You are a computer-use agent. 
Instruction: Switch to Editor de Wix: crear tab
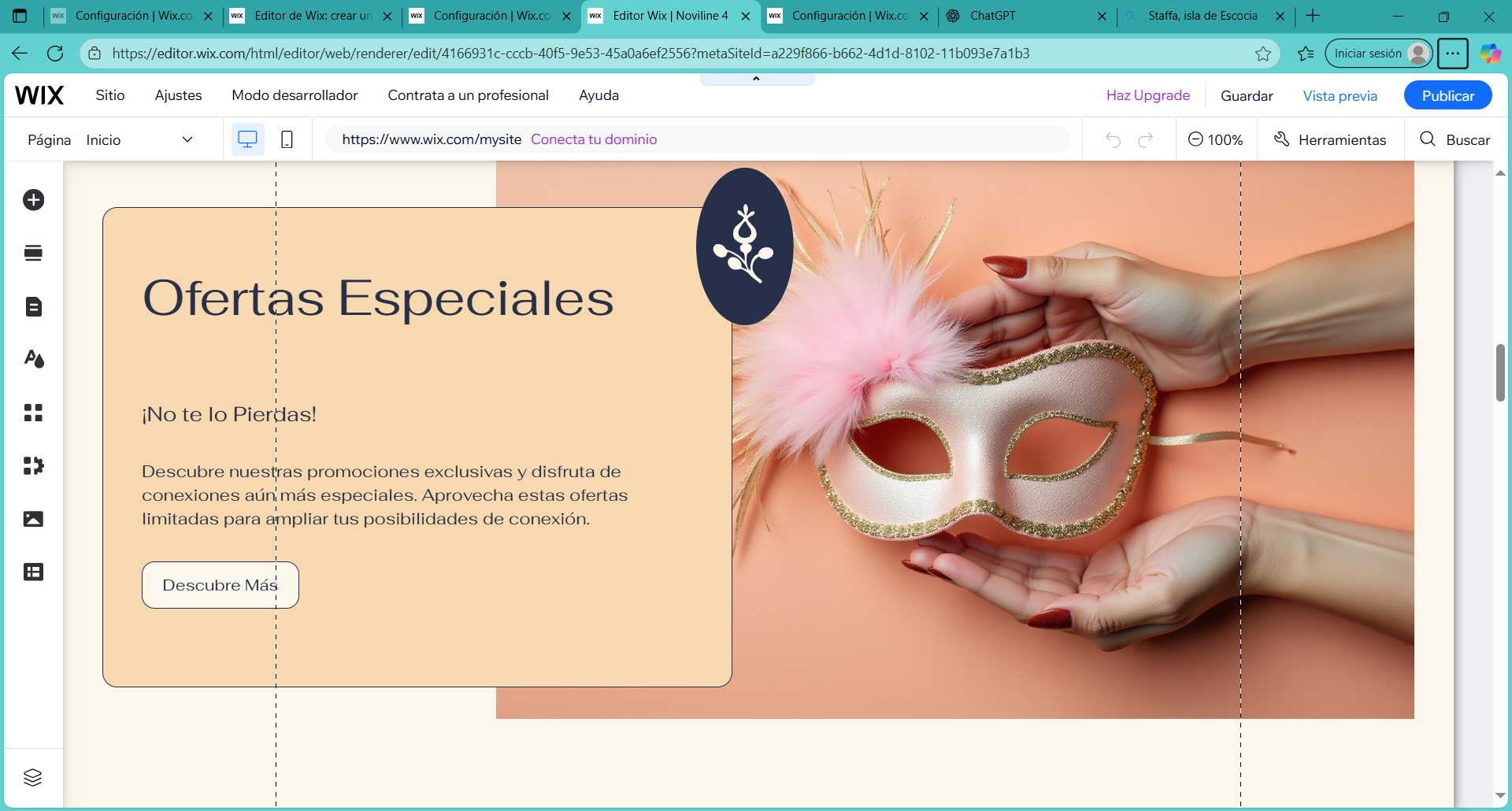click(x=311, y=16)
